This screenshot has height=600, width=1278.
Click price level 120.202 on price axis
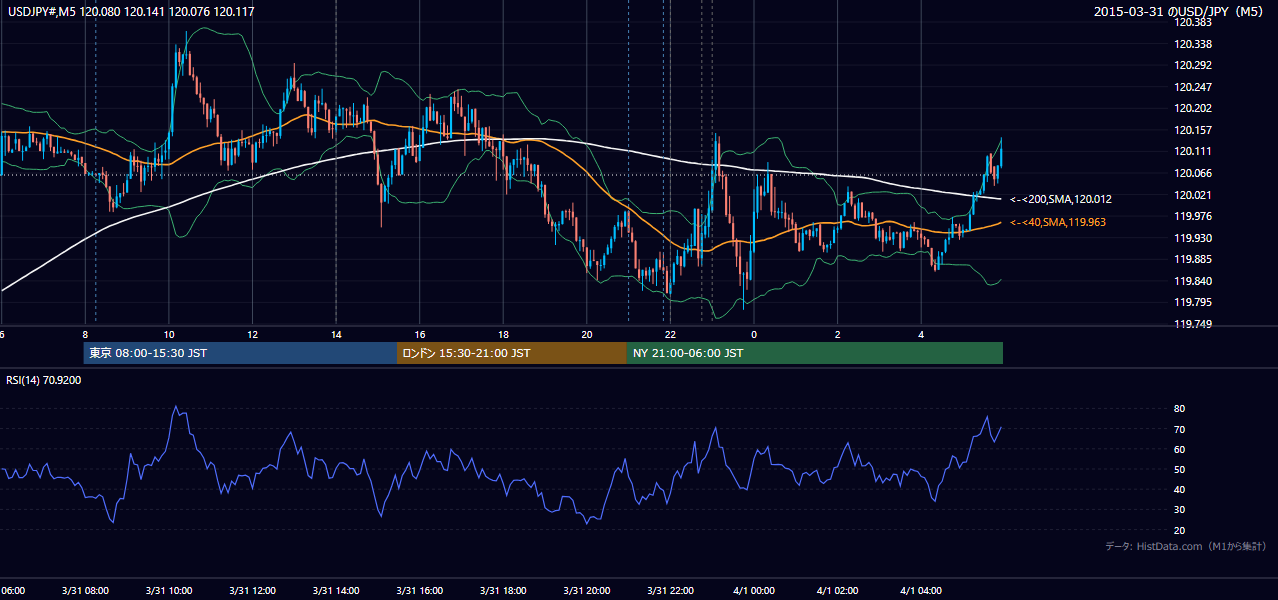point(1192,108)
